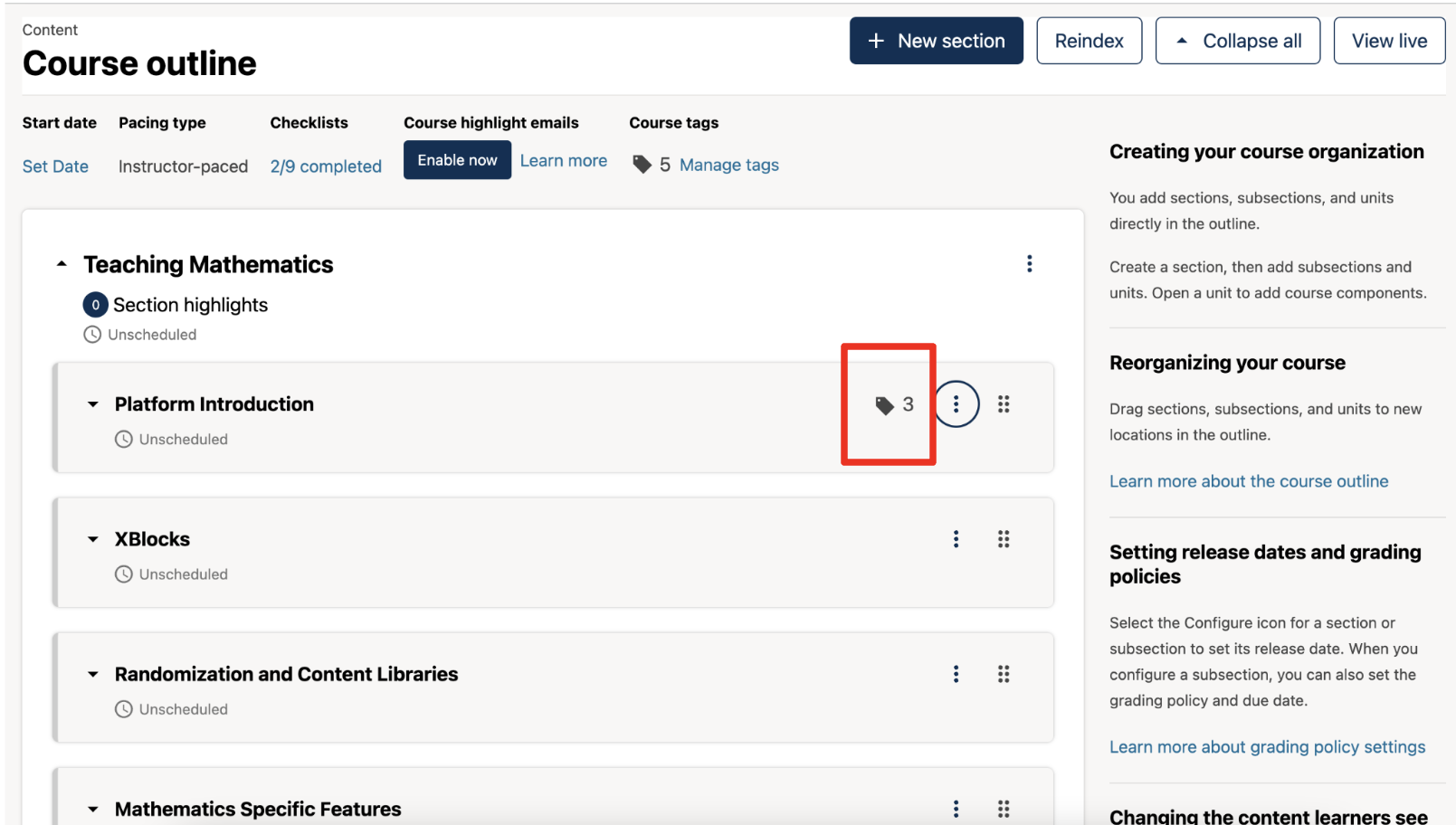The image size is (1456, 825).
Task: Open the Section highlights count badge
Action: (95, 305)
